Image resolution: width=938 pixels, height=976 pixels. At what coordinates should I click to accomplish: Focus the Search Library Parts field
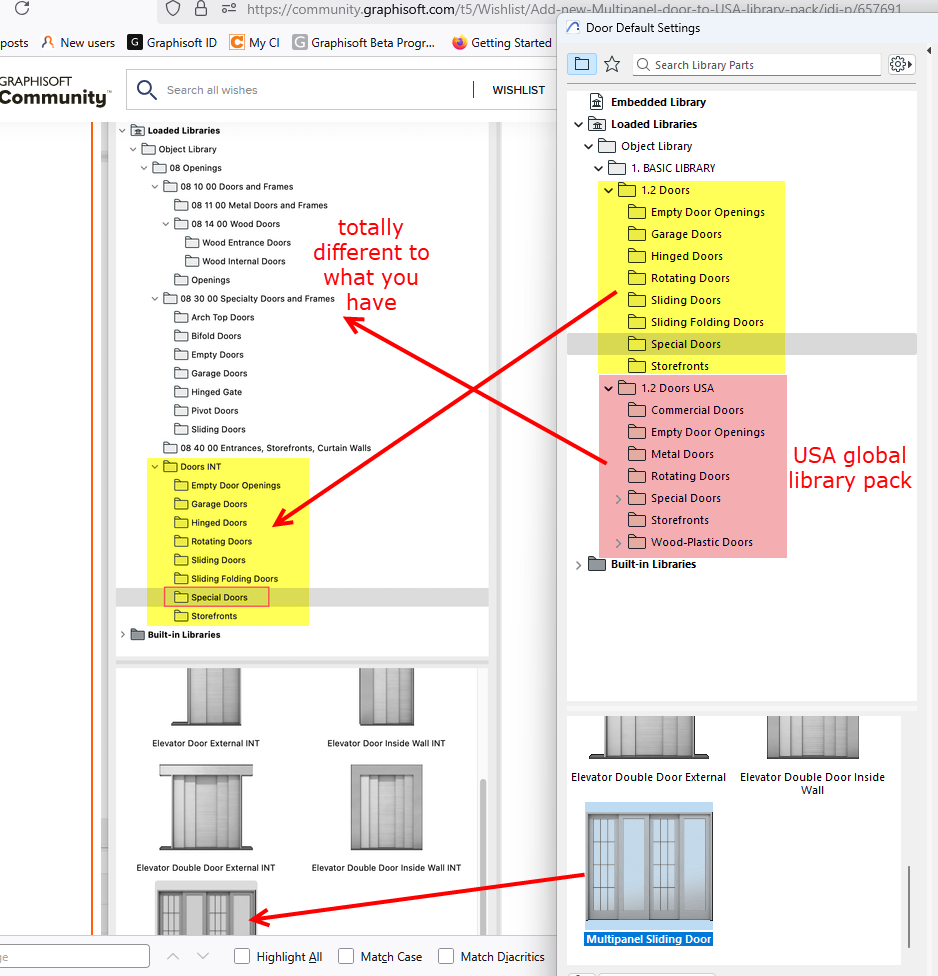coord(757,65)
